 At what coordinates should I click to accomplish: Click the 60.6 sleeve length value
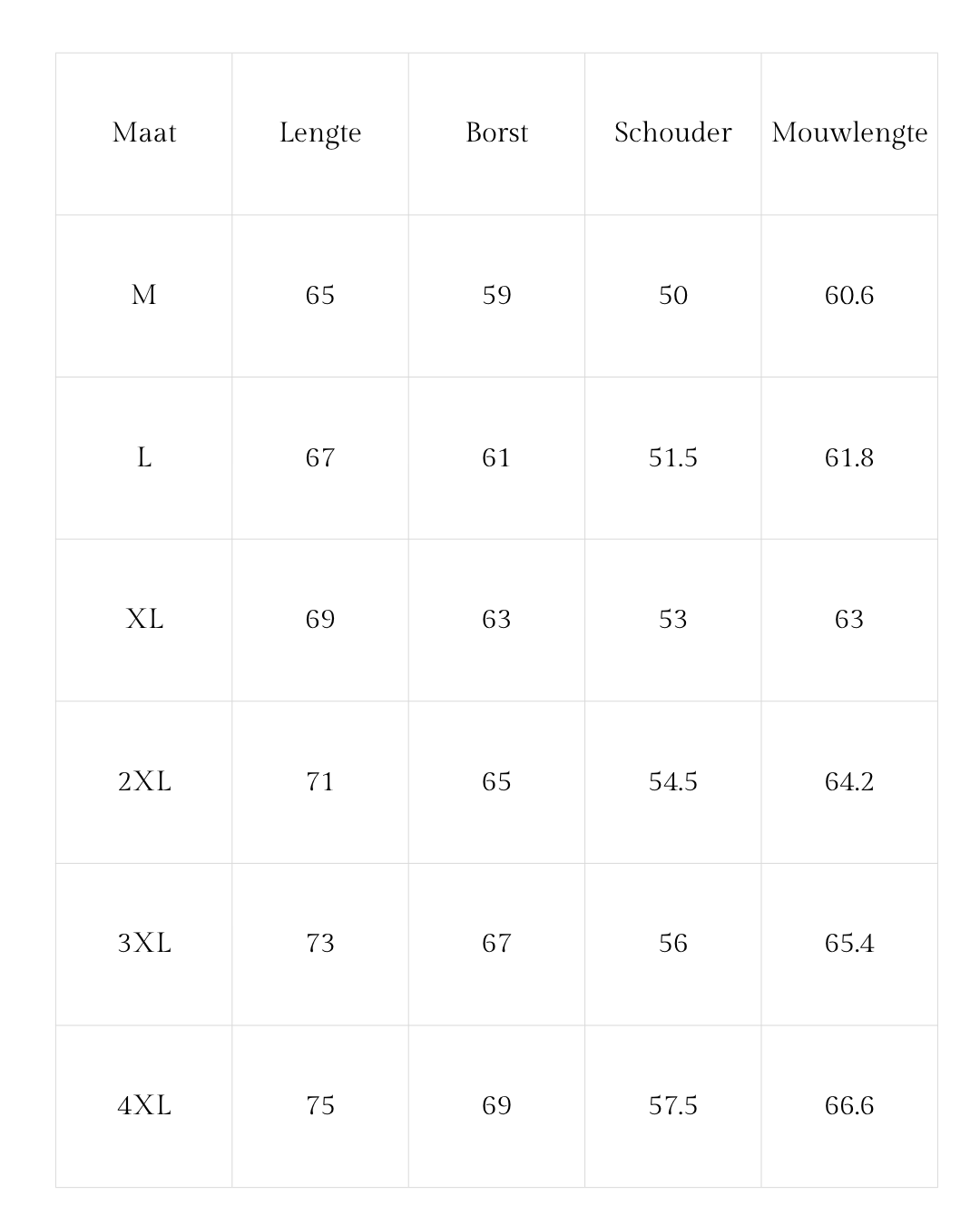tap(849, 295)
